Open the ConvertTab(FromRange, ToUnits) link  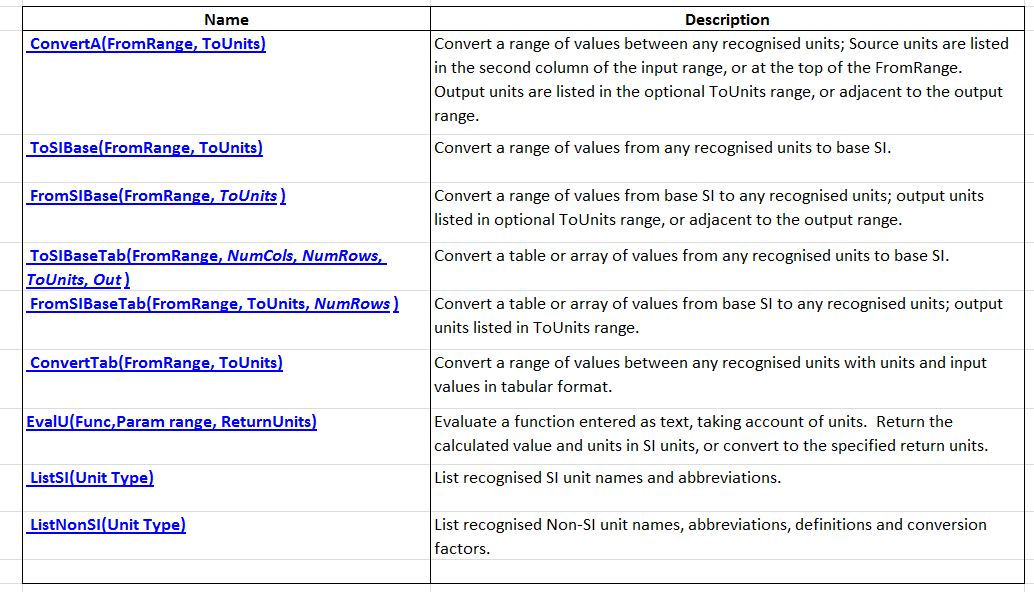(x=156, y=363)
